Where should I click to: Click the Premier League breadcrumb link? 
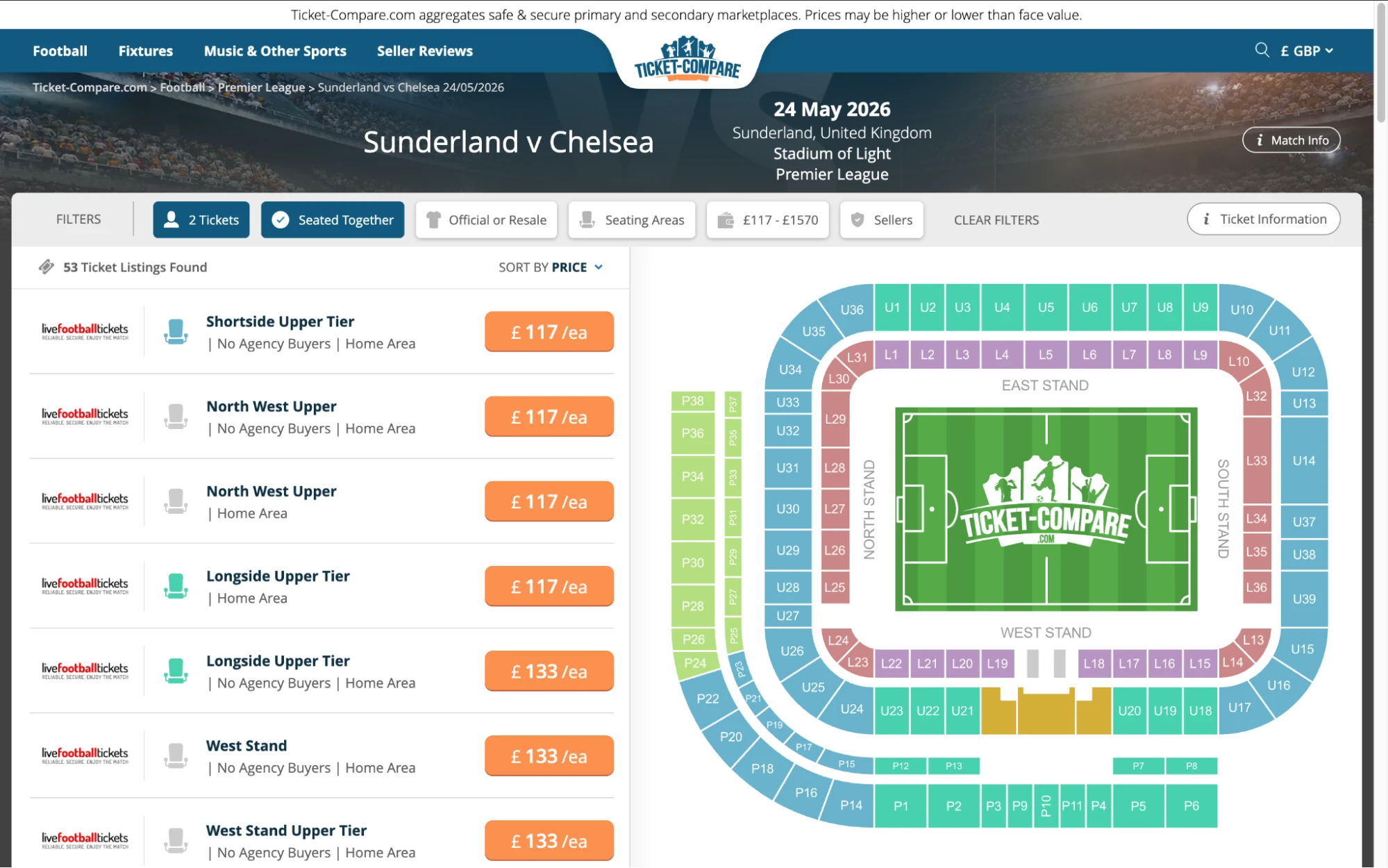click(x=260, y=87)
